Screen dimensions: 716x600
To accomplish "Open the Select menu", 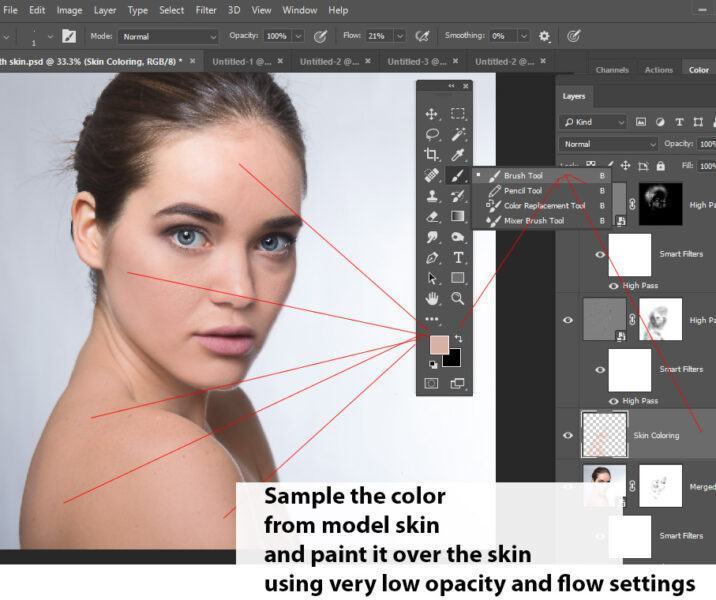I will (x=171, y=10).
